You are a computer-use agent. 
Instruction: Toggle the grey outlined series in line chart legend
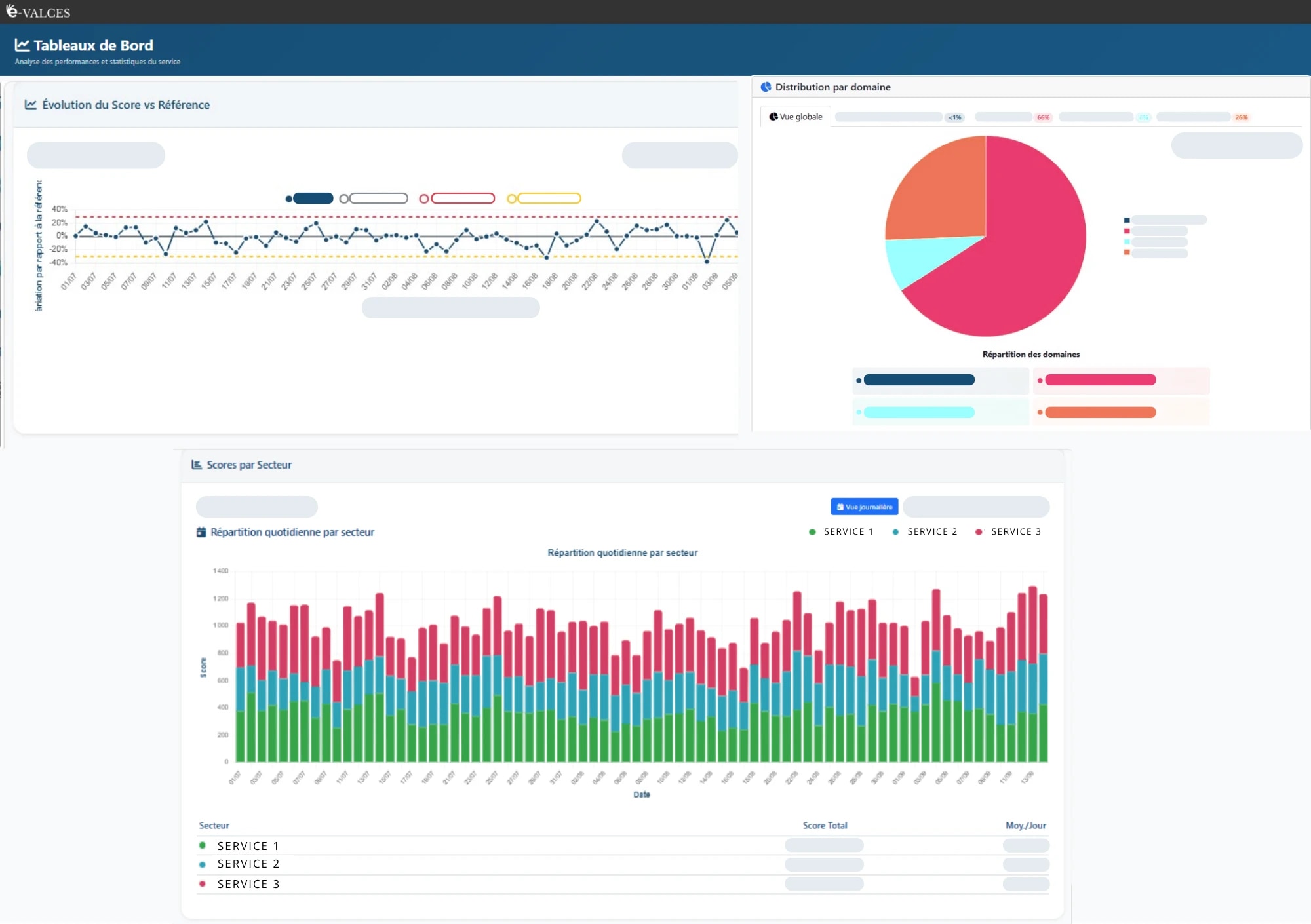click(374, 199)
